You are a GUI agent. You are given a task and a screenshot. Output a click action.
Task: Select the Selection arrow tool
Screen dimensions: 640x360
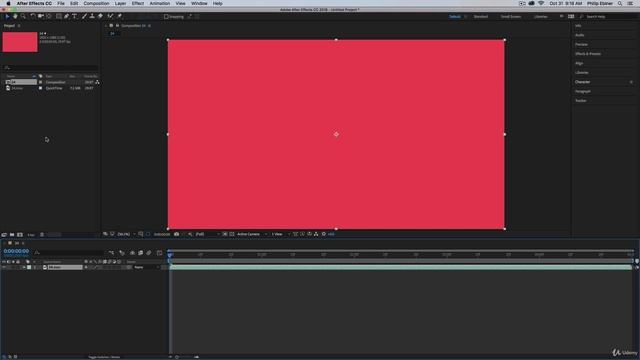click(x=7, y=16)
